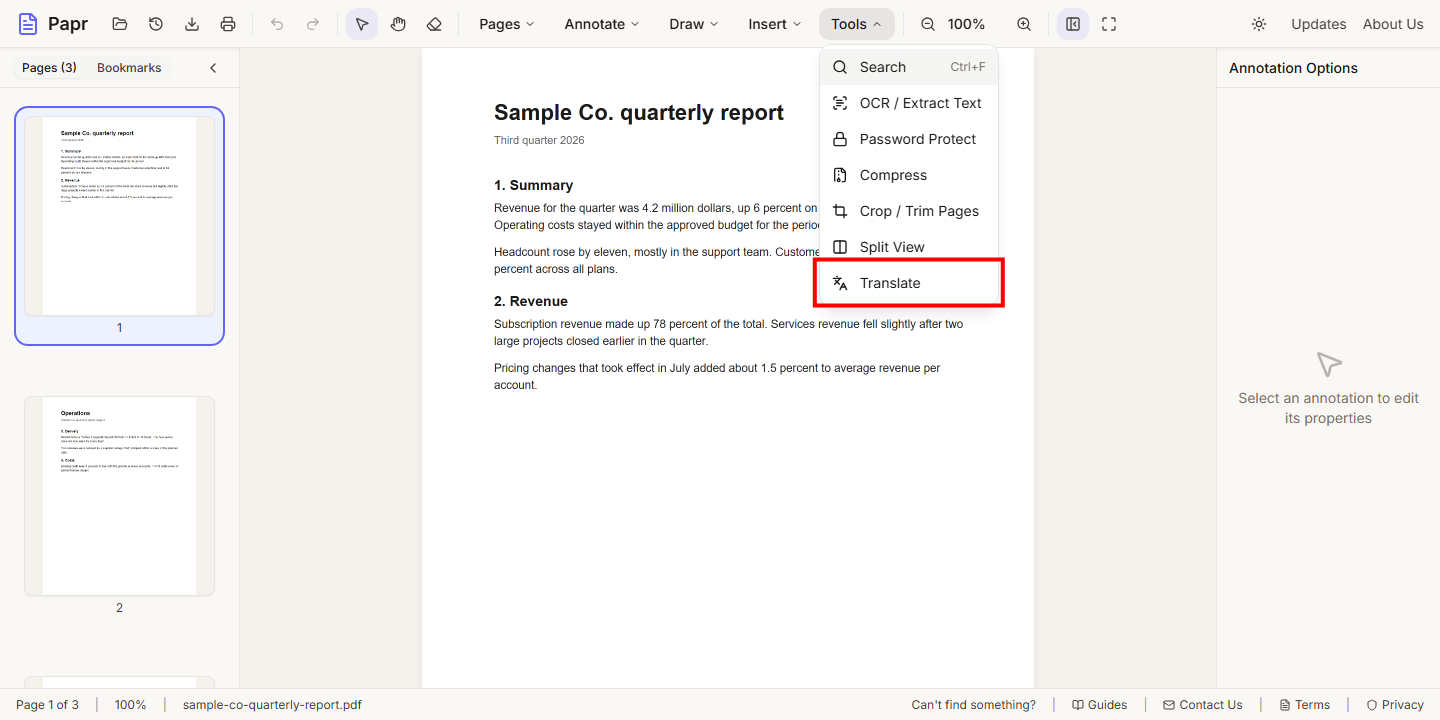Switch to the Bookmarks tab

[x=129, y=68]
